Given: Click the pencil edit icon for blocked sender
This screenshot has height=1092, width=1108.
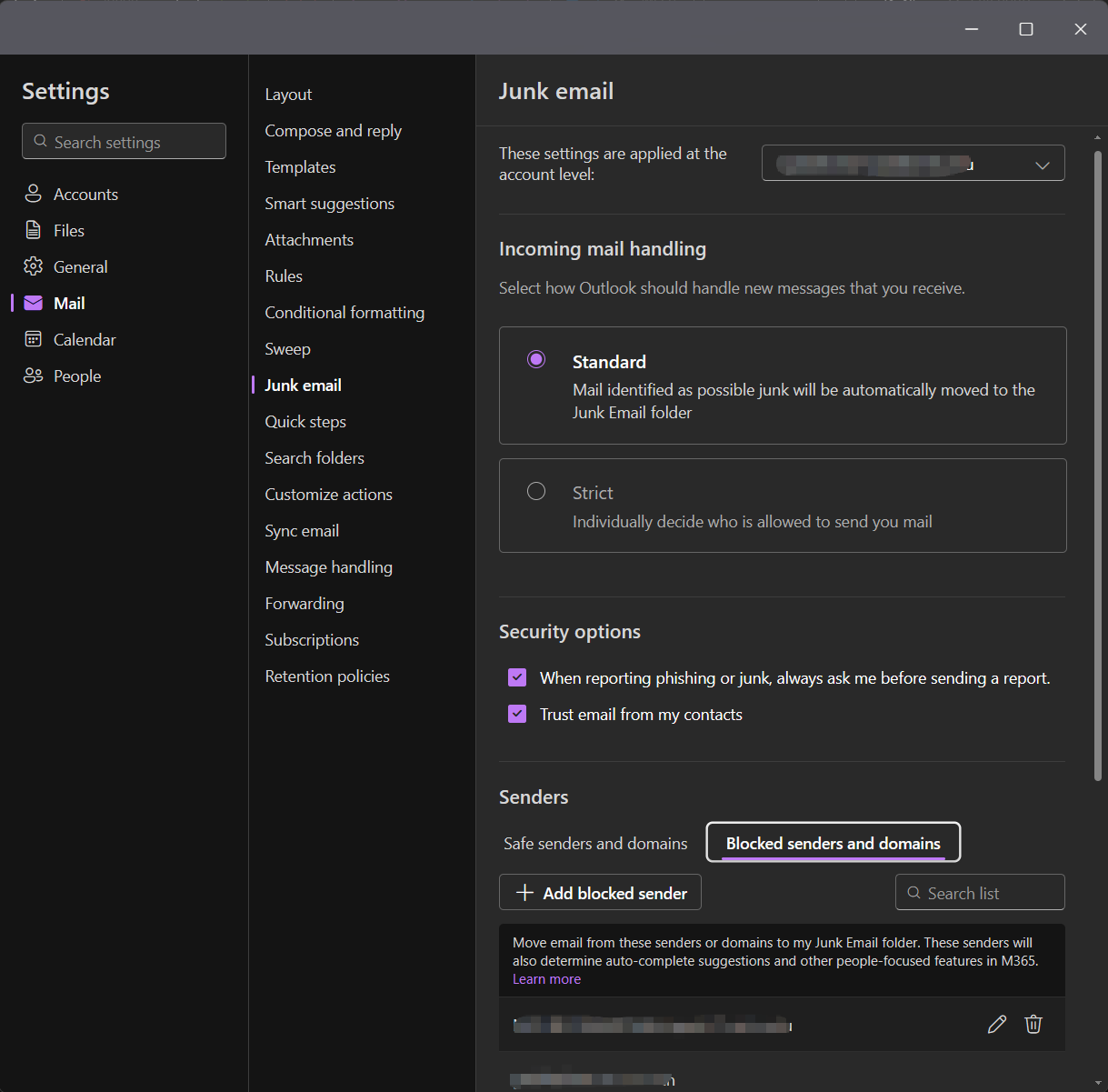Looking at the screenshot, I should click(x=997, y=1025).
